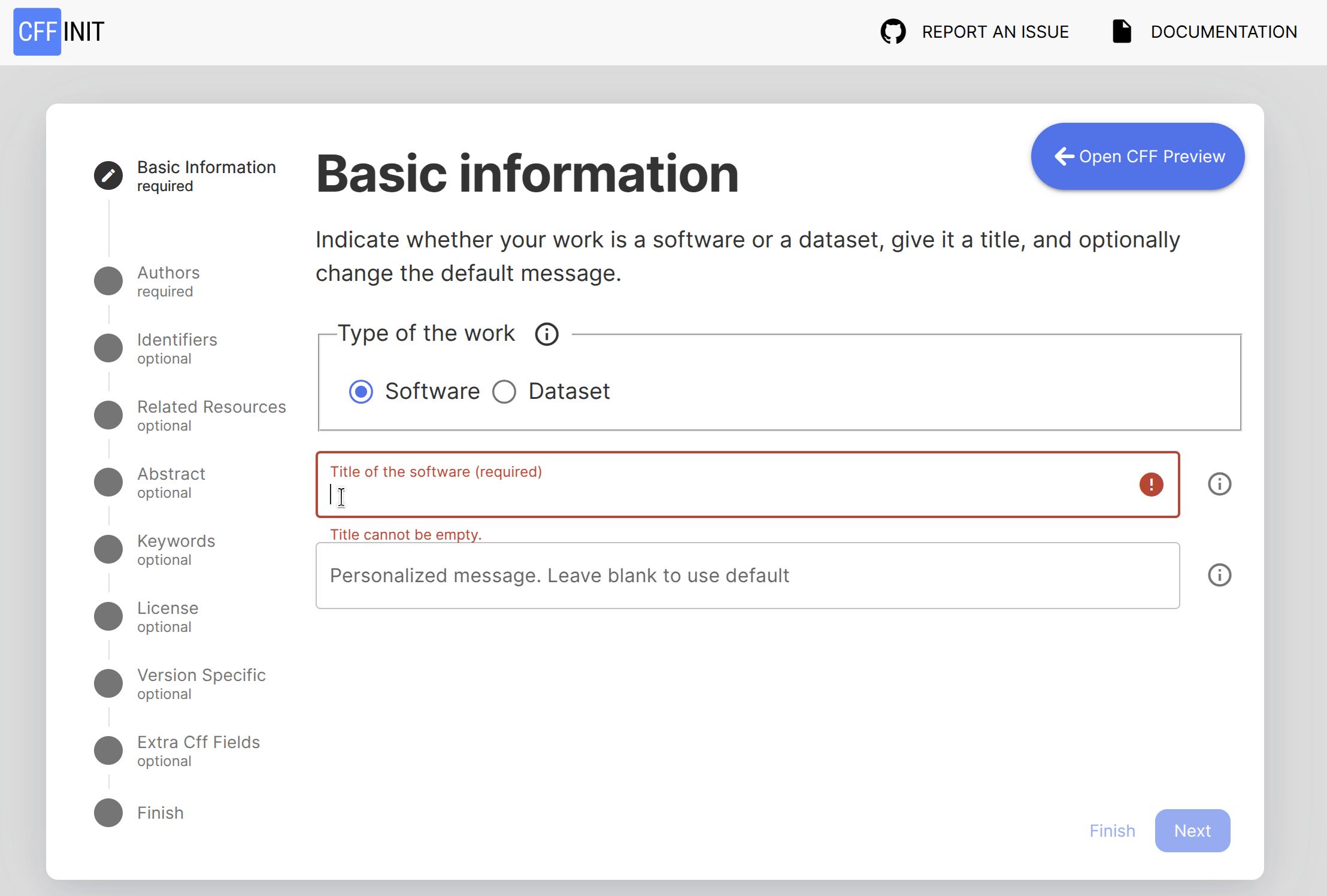Open the info icon beside Type of the work
The width and height of the screenshot is (1327, 896).
(x=546, y=334)
